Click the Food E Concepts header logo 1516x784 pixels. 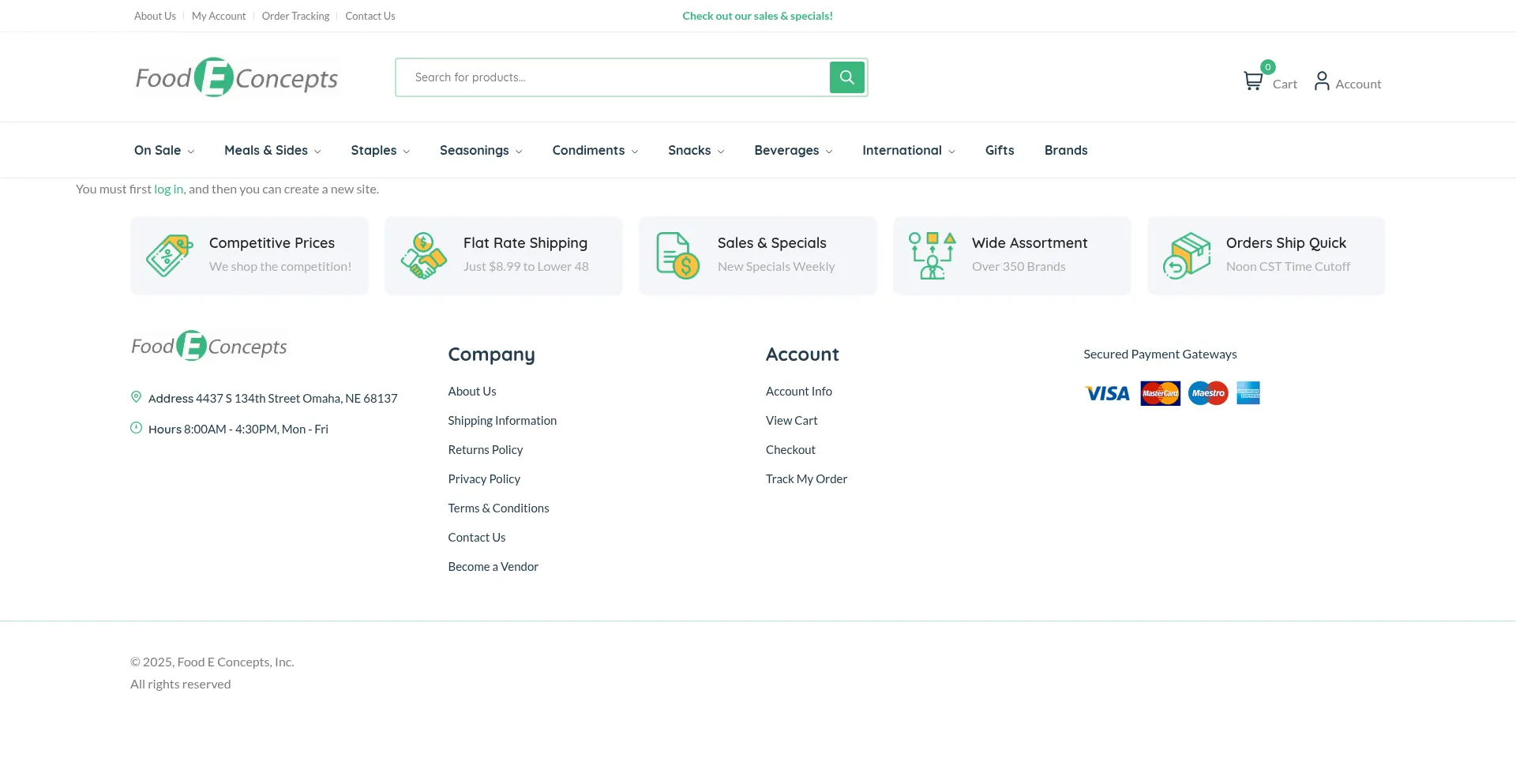[x=237, y=77]
